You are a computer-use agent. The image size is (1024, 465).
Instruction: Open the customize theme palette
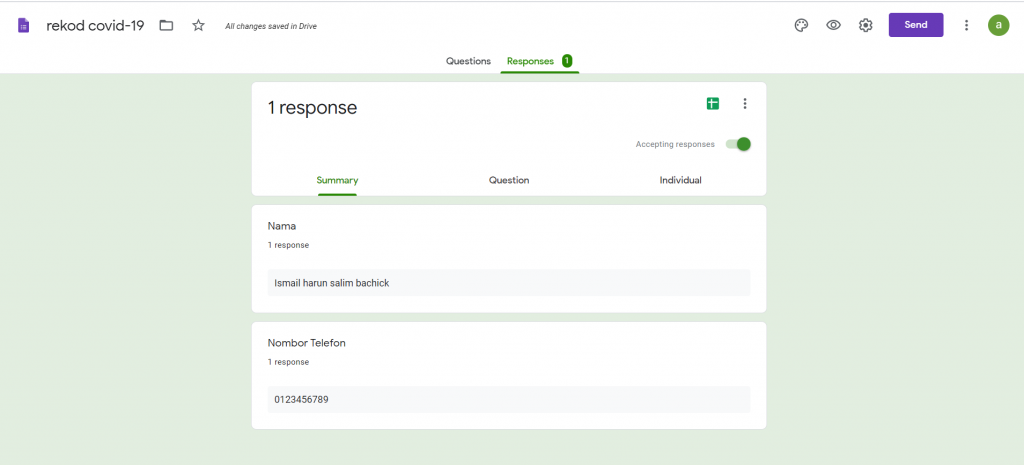(x=801, y=25)
